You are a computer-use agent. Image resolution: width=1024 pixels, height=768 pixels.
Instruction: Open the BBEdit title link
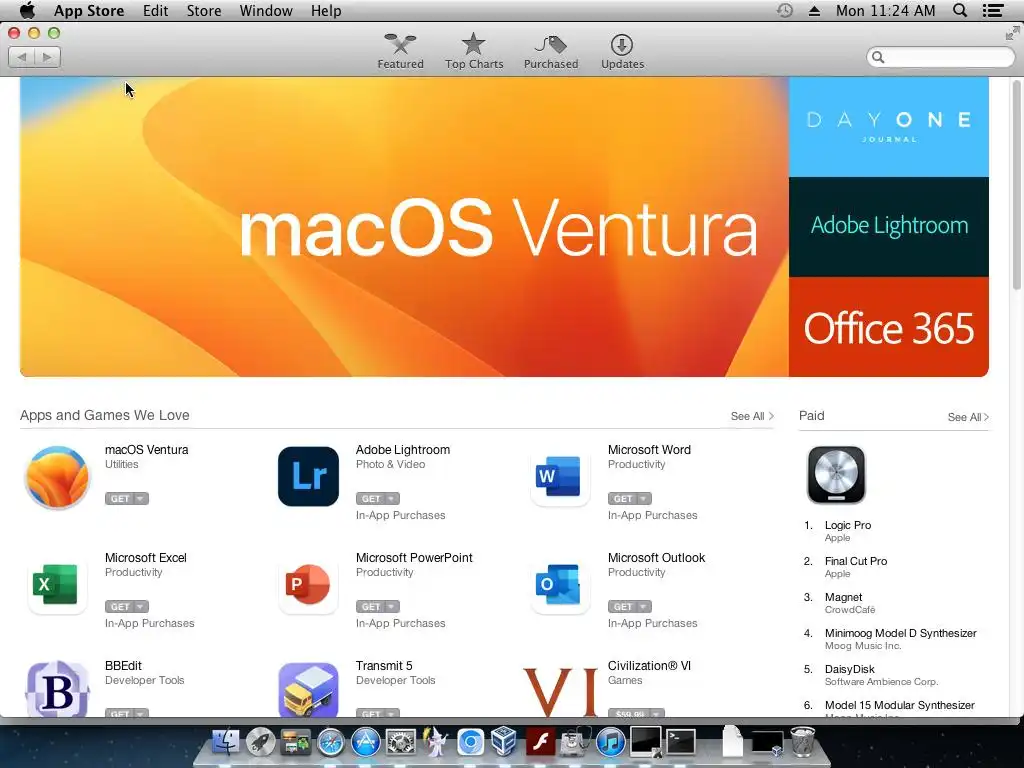coord(123,665)
